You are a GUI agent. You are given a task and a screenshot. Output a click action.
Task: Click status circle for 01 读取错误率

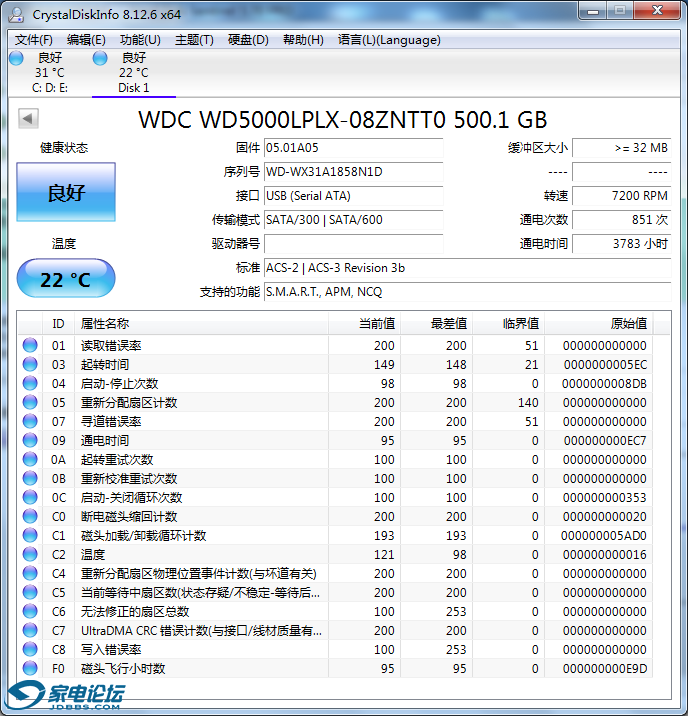point(30,345)
